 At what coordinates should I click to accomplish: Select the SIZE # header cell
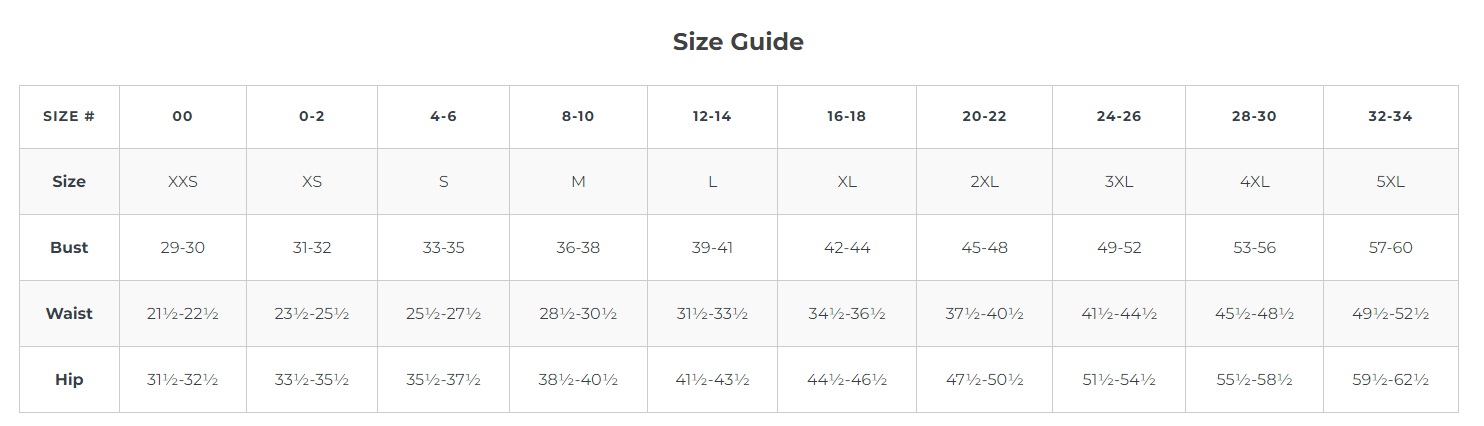[69, 116]
